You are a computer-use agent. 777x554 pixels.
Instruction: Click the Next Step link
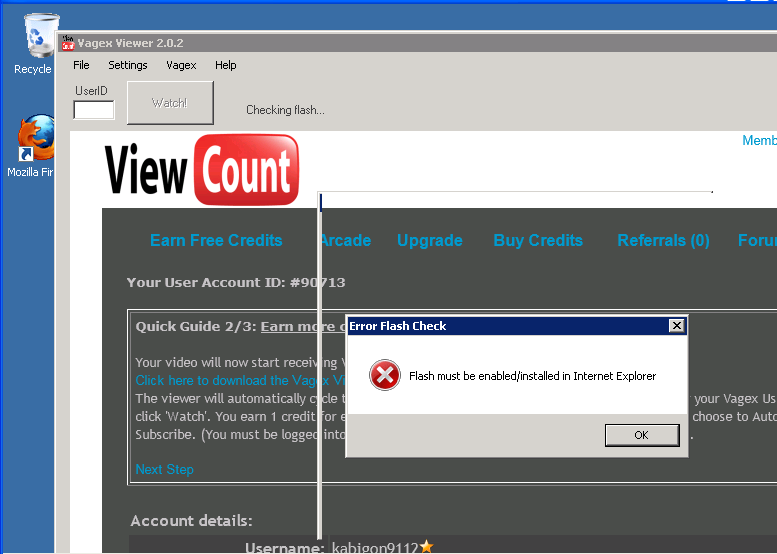(165, 469)
